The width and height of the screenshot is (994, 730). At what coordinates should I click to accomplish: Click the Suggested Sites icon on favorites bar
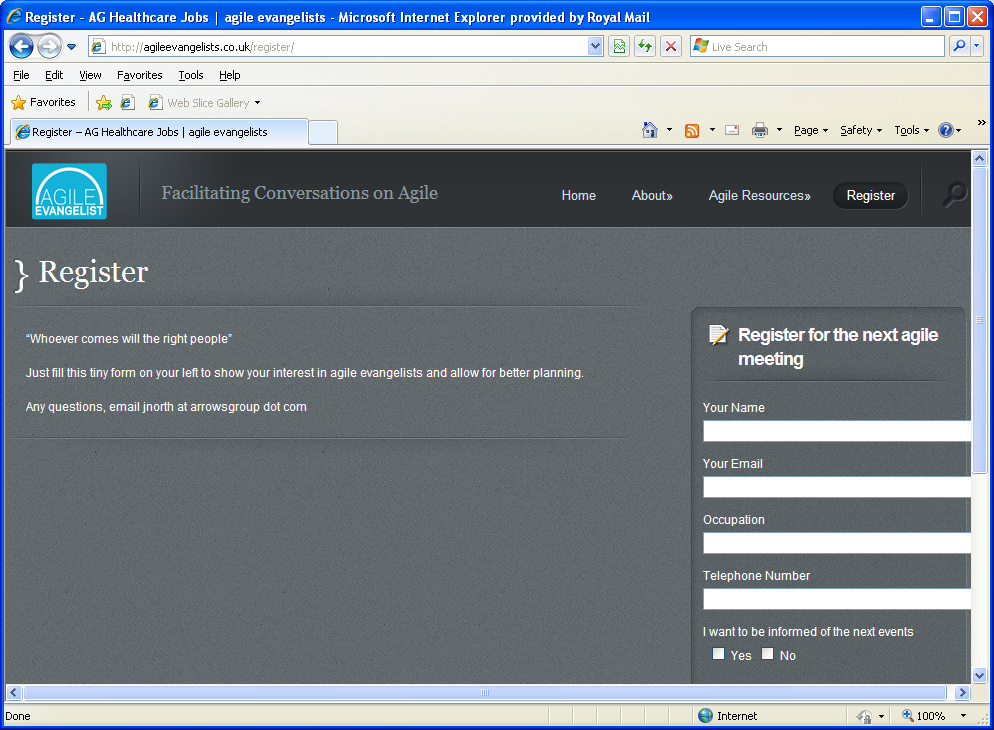[x=127, y=103]
